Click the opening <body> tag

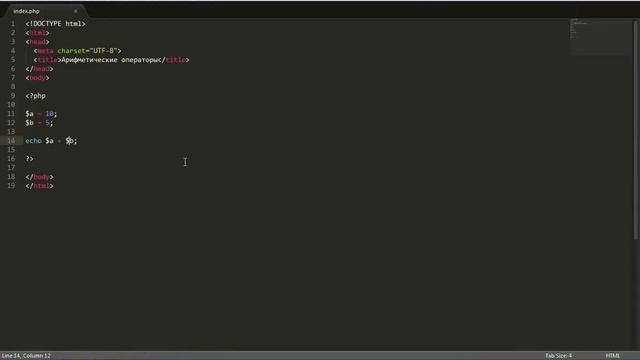pyautogui.click(x=37, y=78)
